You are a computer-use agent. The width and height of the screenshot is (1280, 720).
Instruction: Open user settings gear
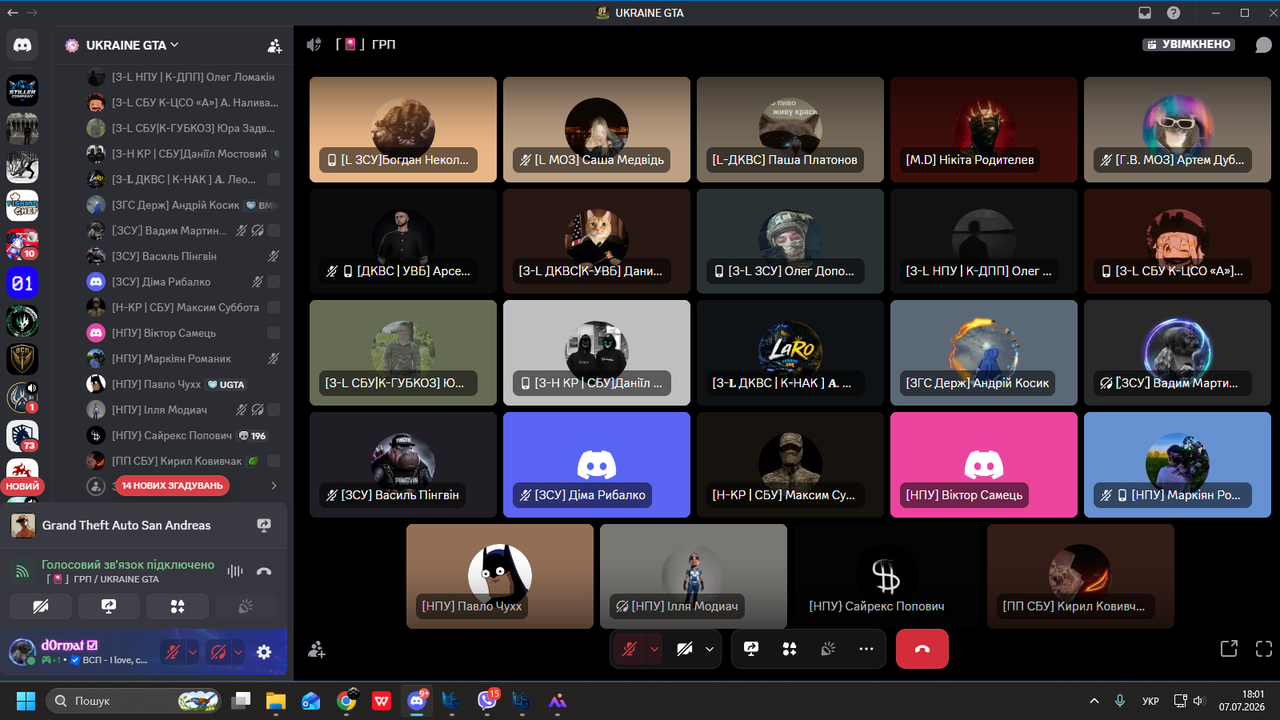click(x=264, y=652)
